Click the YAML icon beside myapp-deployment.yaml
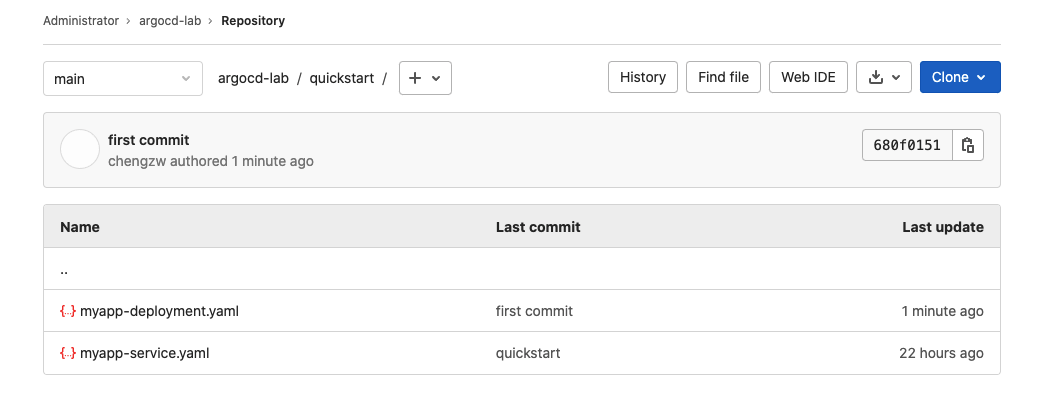Viewport: 1051px width, 417px height. (68, 311)
